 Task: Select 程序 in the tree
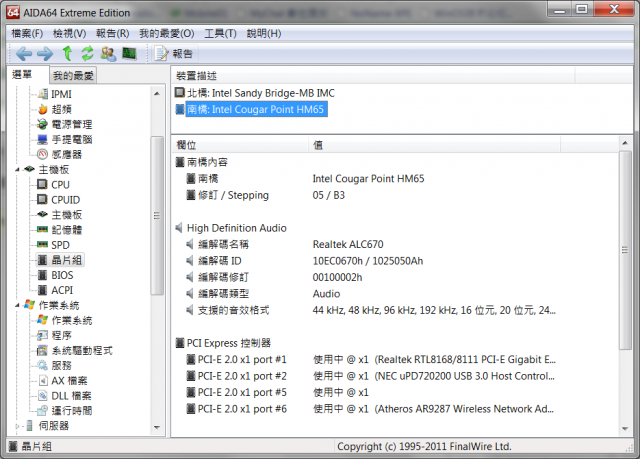61,336
